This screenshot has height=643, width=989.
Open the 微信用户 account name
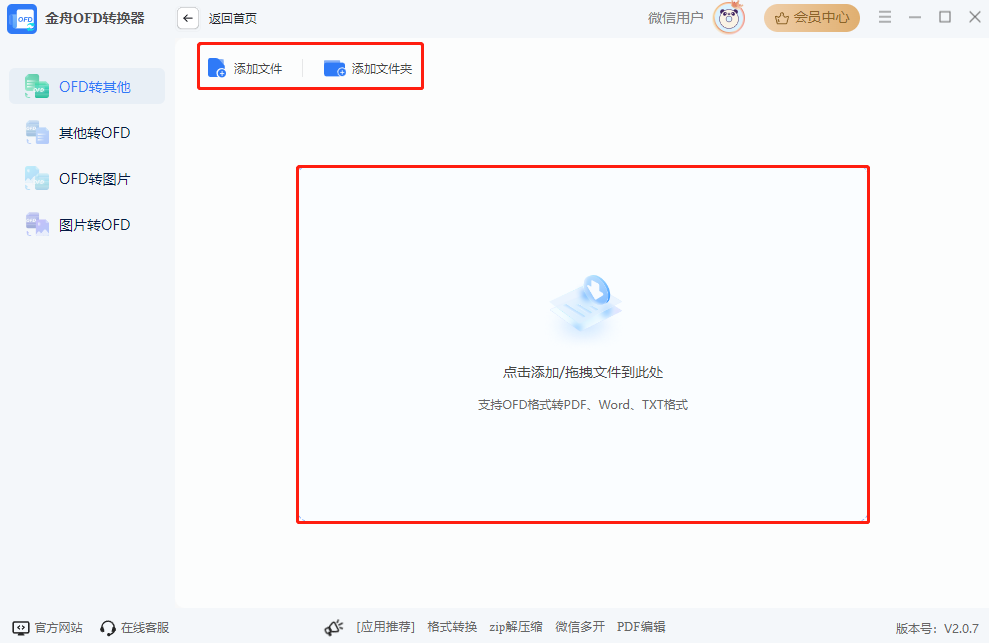[x=675, y=18]
